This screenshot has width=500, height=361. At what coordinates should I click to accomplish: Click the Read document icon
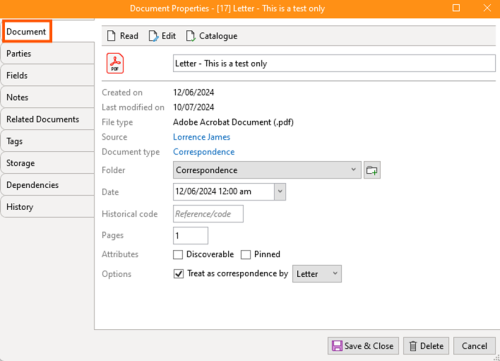[x=111, y=36]
